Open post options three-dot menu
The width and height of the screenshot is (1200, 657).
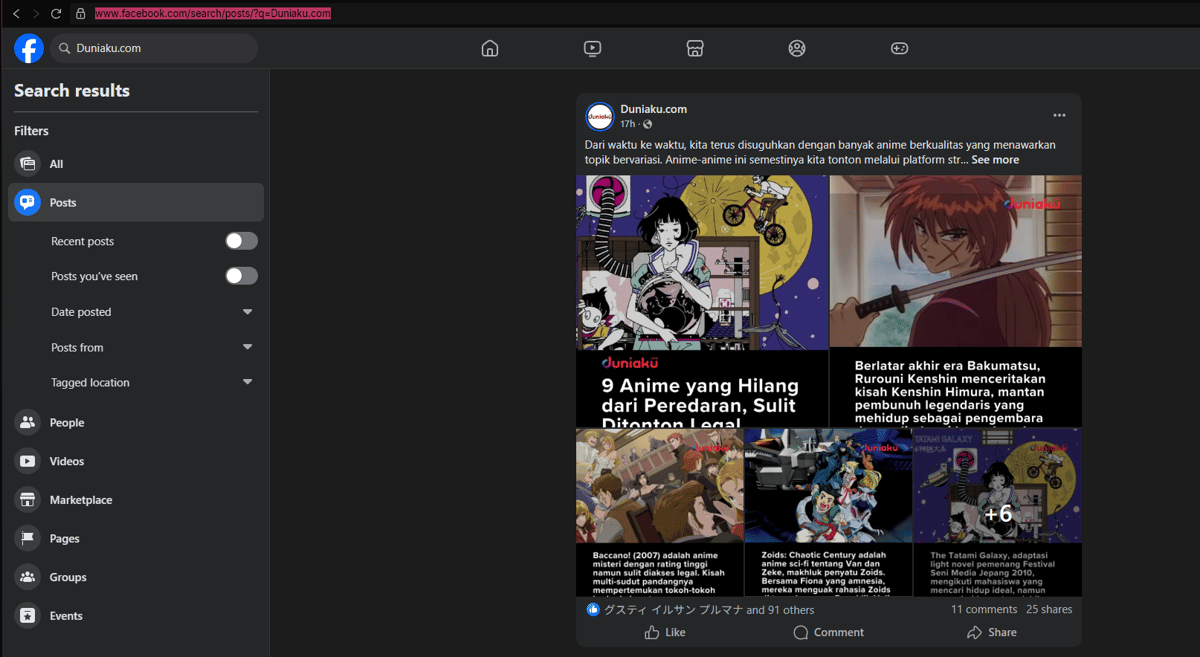1059,116
